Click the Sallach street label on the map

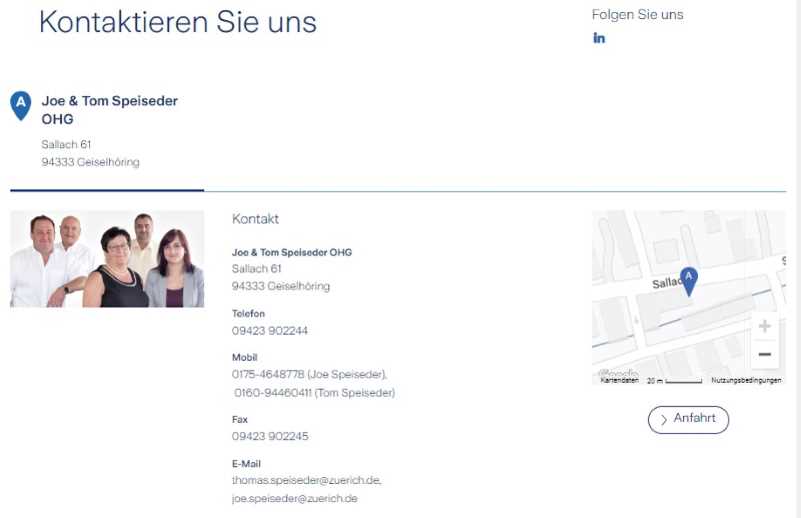point(667,283)
